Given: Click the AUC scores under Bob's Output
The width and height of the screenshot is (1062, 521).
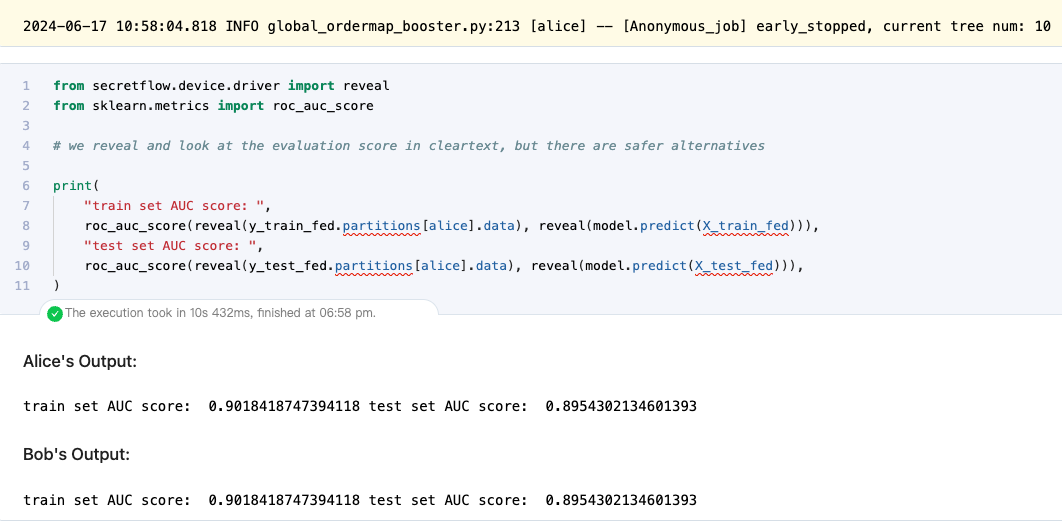Looking at the screenshot, I should 360,500.
